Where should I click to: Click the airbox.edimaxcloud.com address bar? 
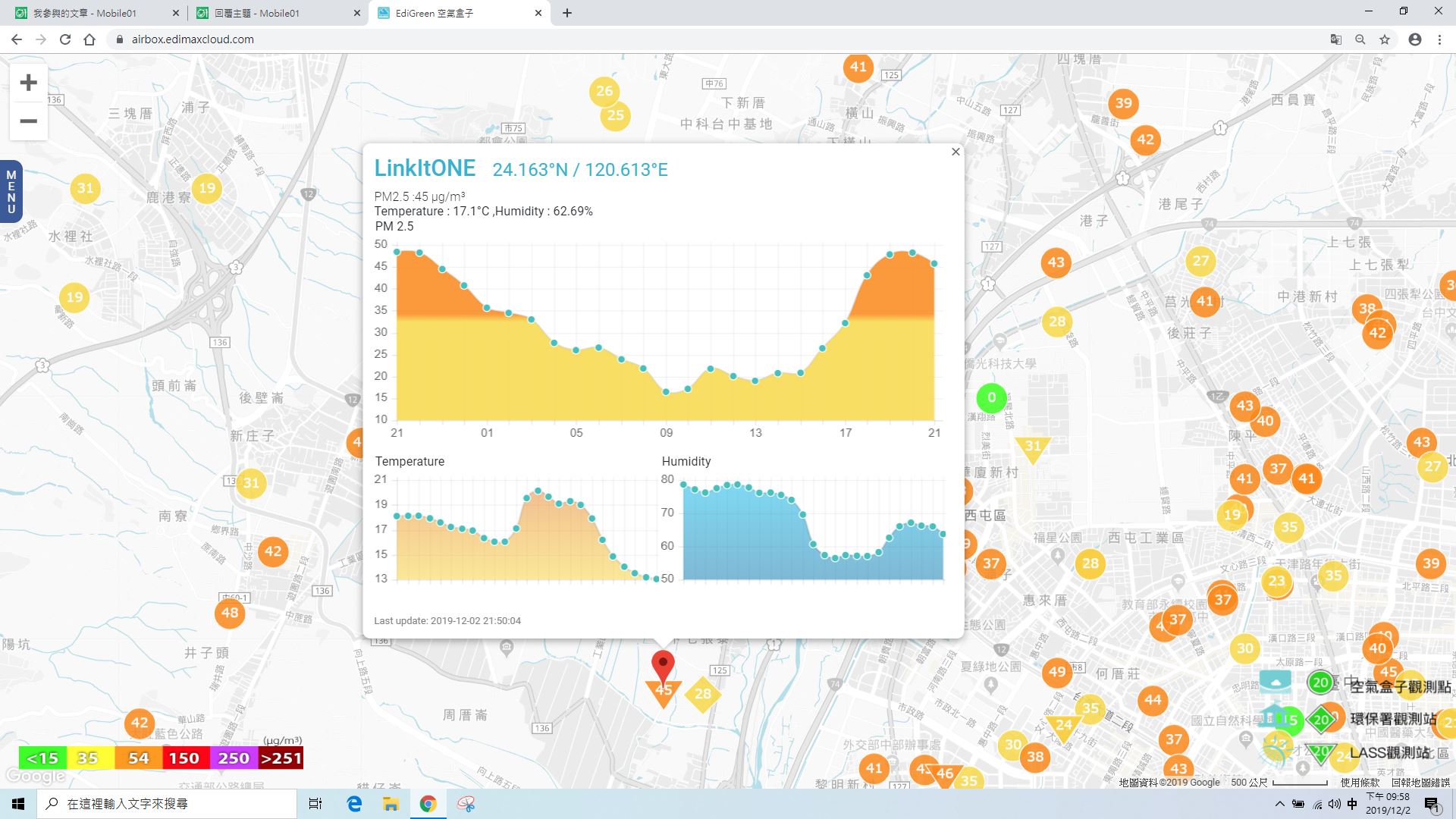[713, 39]
